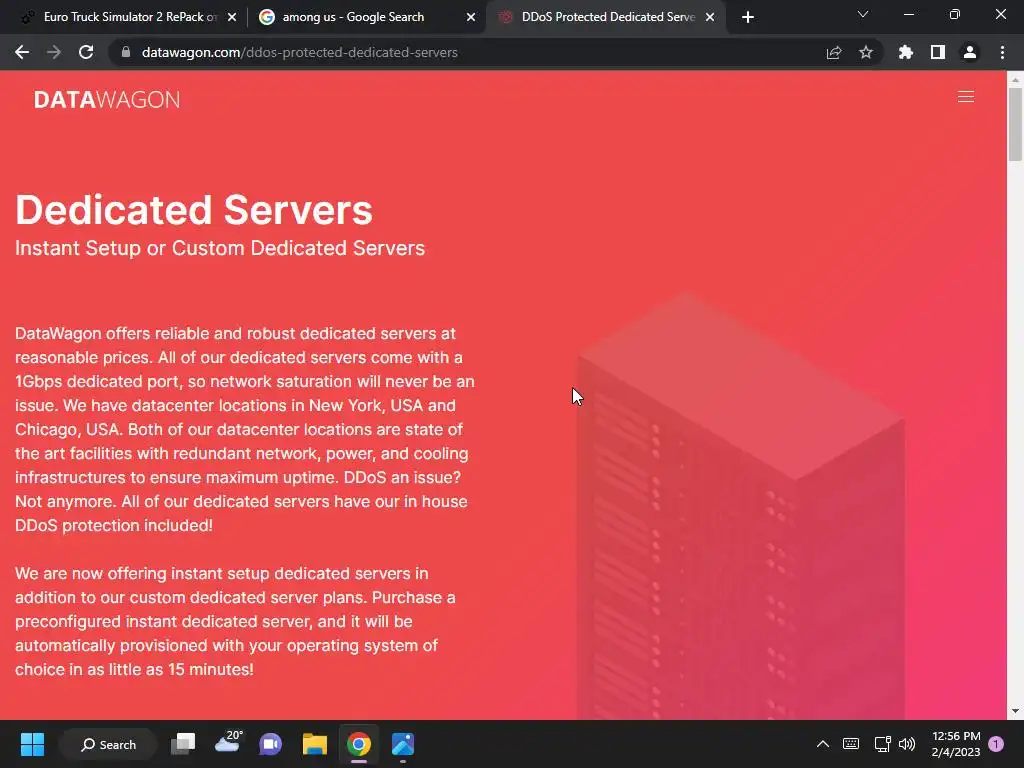Open Task View from the taskbar
1024x768 pixels.
[183, 744]
